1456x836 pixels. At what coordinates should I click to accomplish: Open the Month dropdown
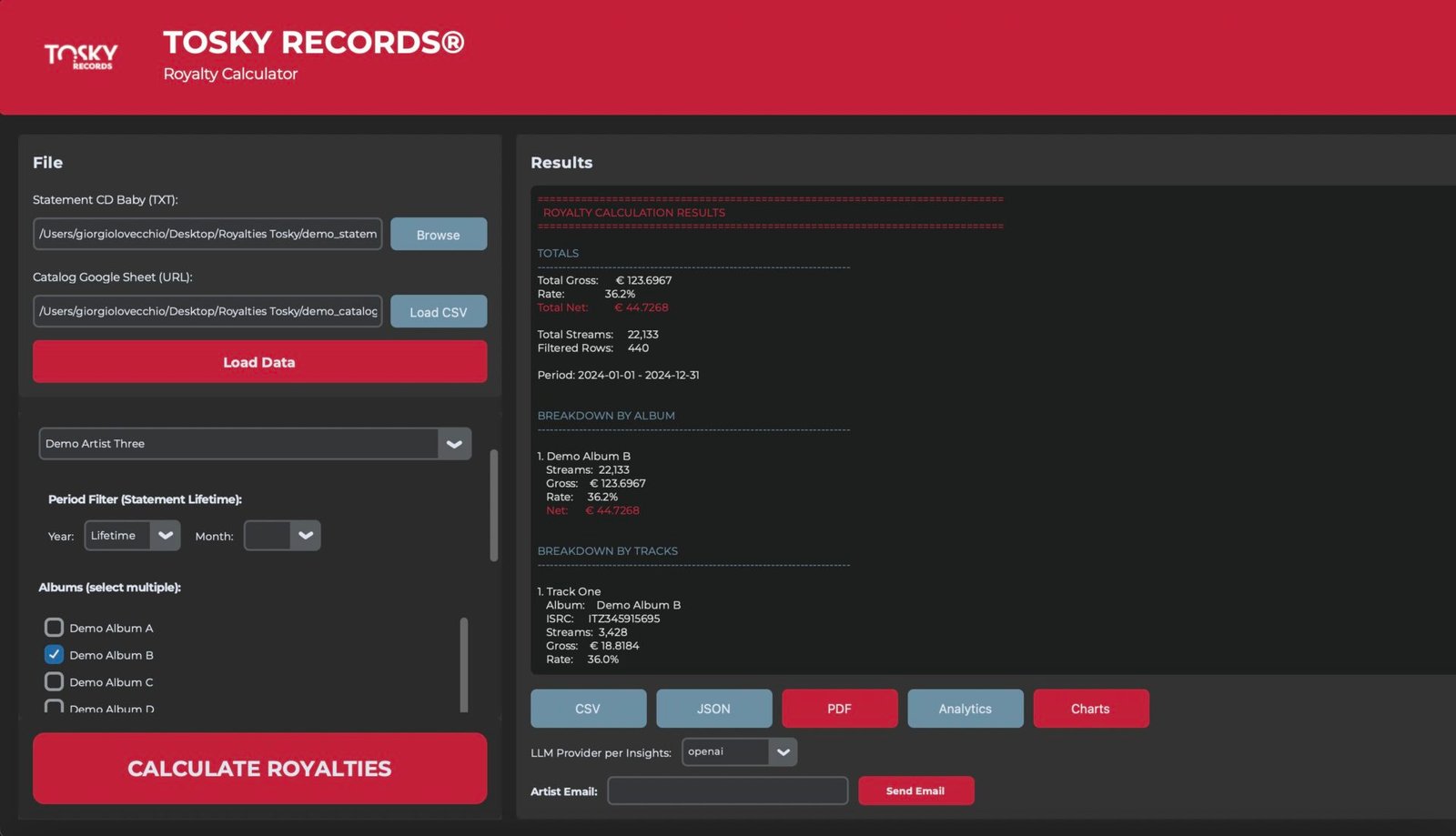click(x=306, y=535)
